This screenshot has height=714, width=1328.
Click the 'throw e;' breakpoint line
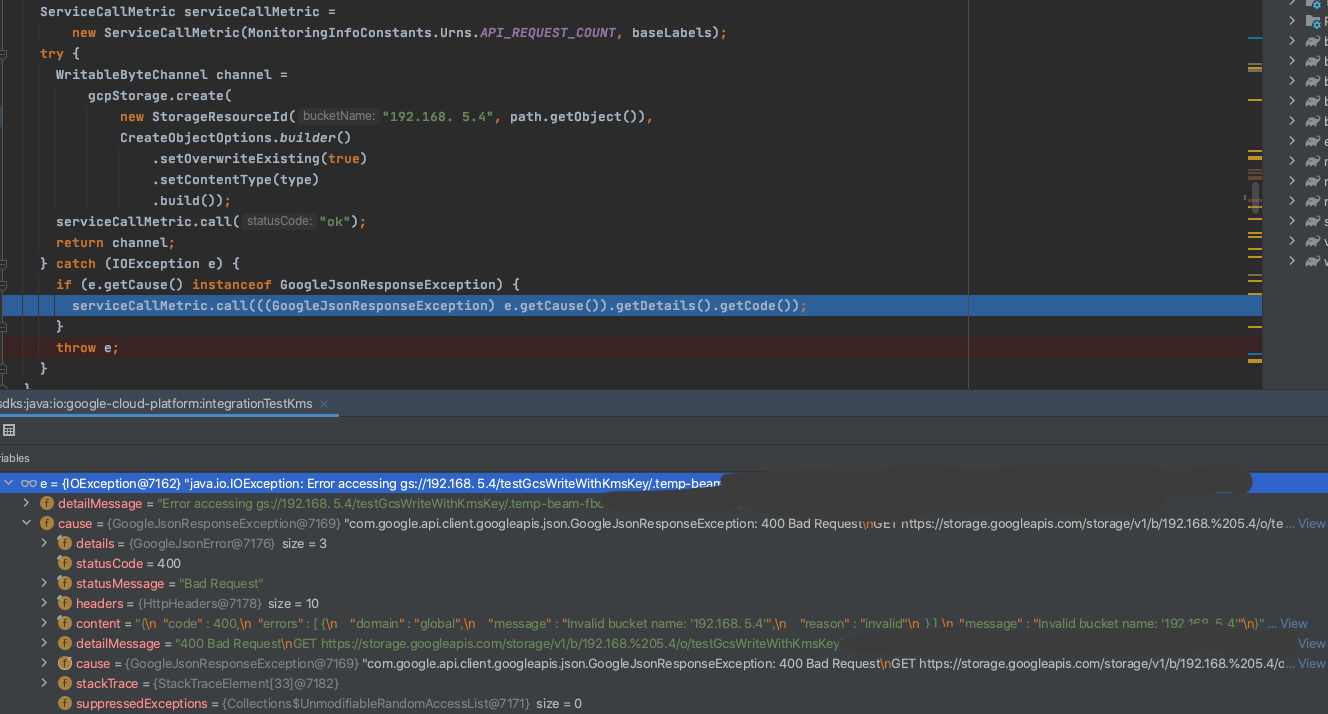pos(630,347)
